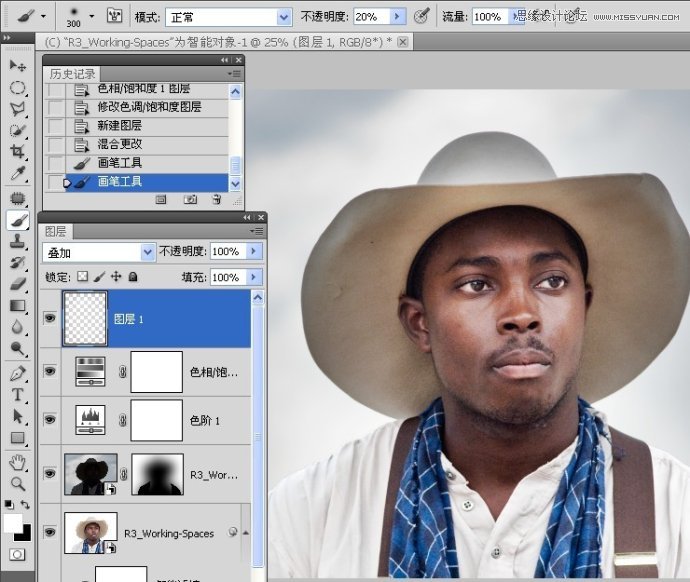Select the Eyedropper tool
This screenshot has width=690, height=582.
(18, 173)
